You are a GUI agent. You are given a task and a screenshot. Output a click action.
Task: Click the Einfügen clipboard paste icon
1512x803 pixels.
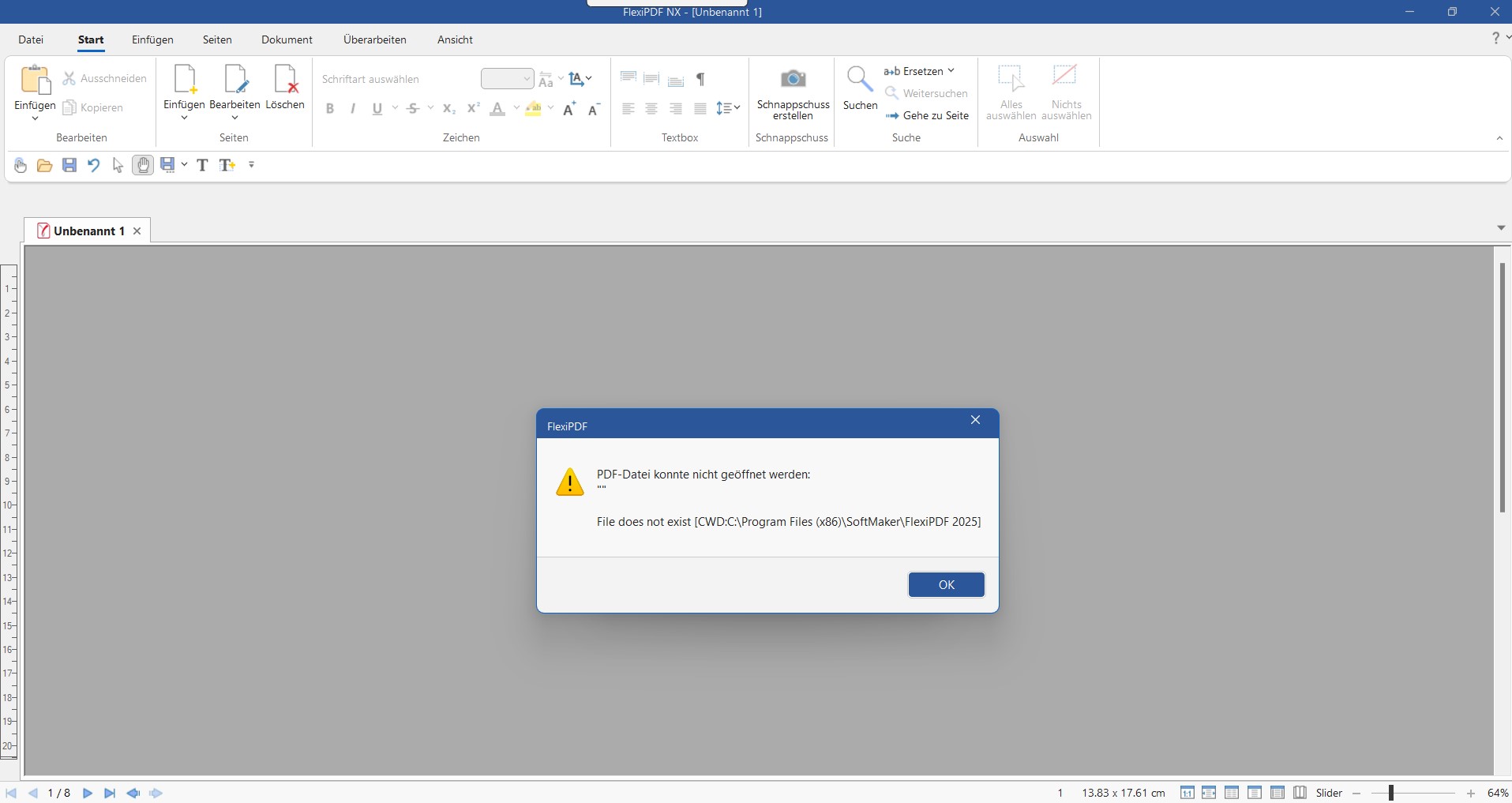pos(35,80)
